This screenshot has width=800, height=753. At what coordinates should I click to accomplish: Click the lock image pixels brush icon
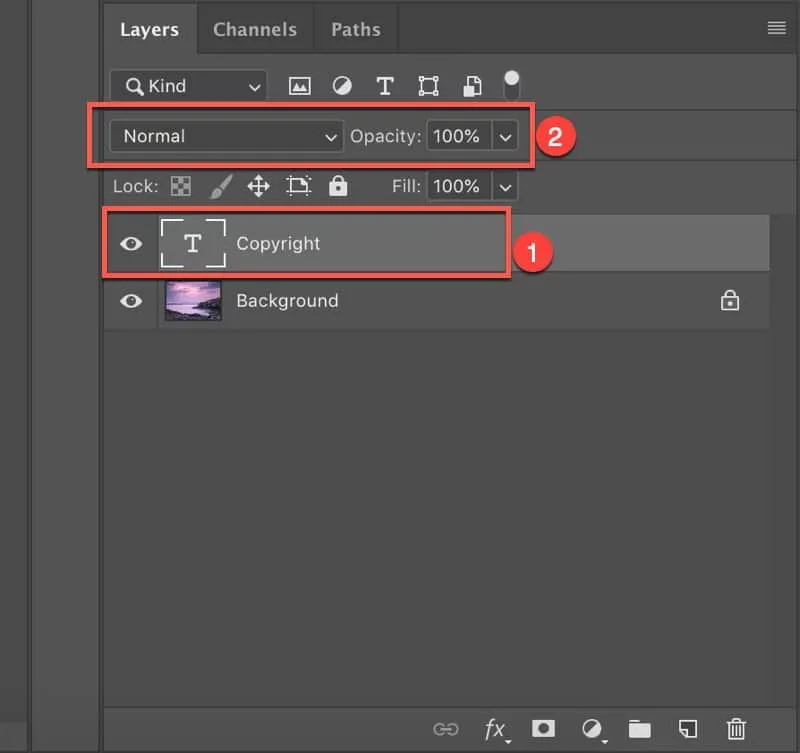click(219, 186)
